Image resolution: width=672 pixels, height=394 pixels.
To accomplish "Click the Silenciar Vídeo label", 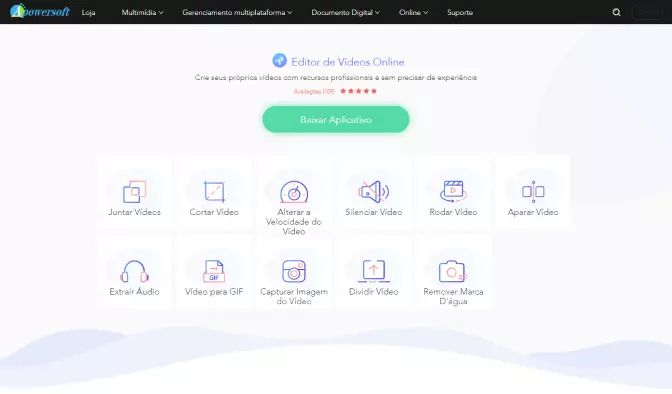I will (374, 212).
